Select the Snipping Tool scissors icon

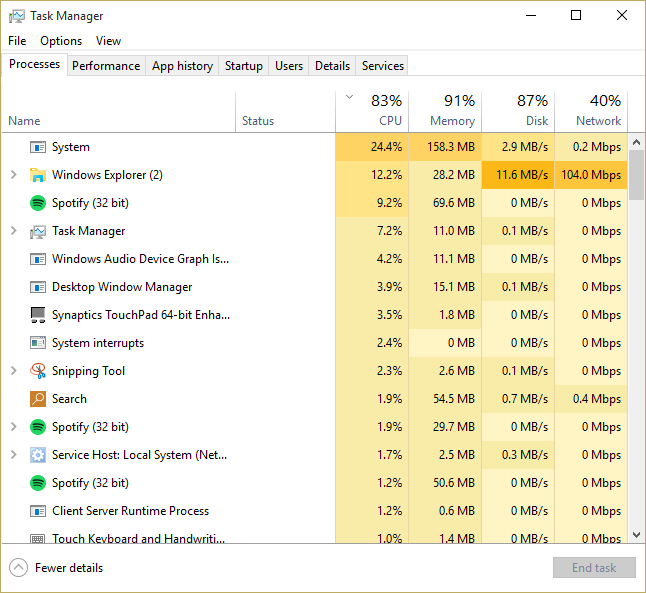pyautogui.click(x=38, y=371)
